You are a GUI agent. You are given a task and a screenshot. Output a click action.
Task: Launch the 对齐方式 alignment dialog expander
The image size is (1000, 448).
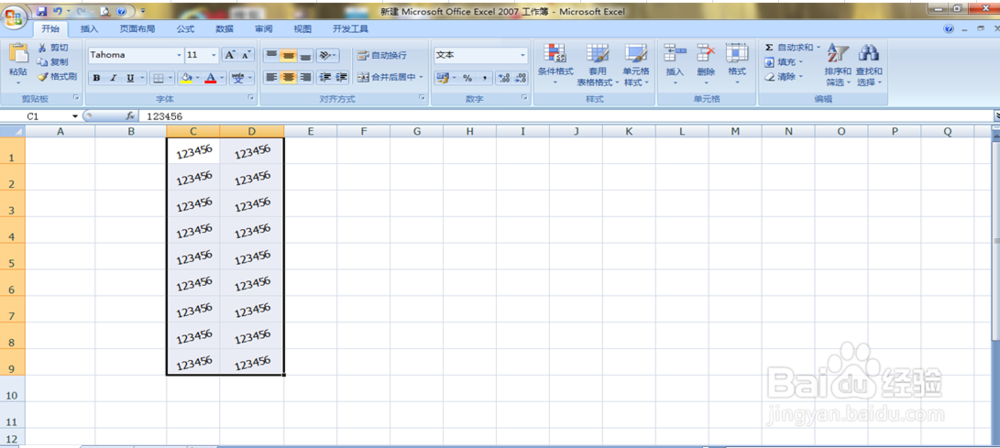pos(422,98)
